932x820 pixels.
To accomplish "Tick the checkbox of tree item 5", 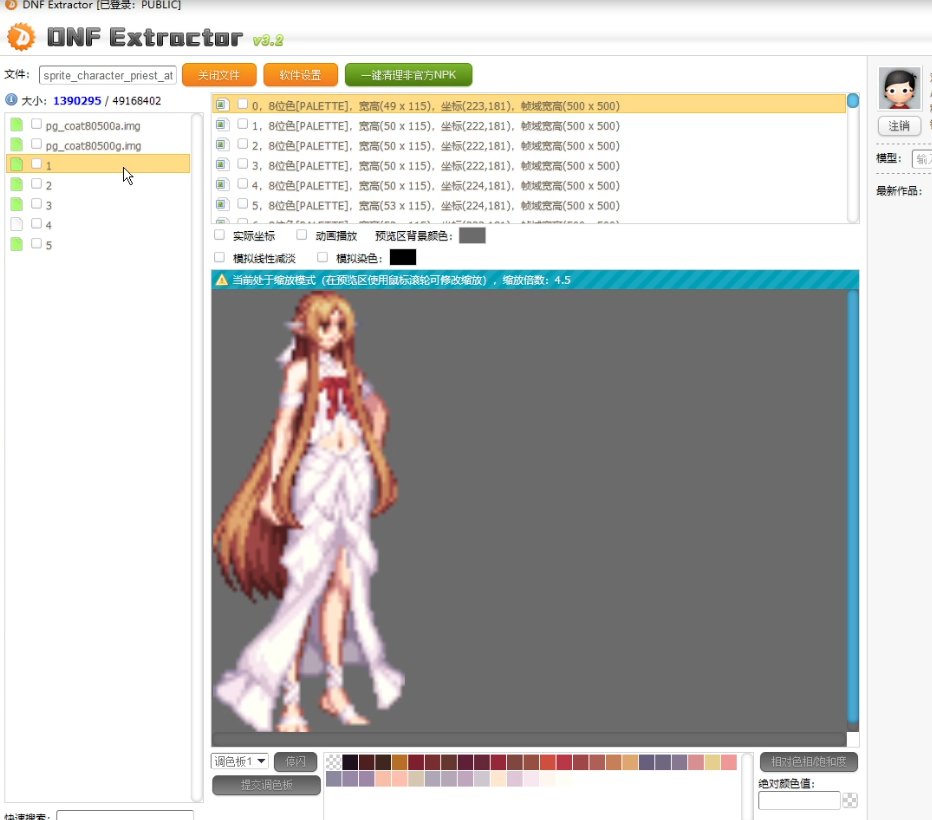I will (36, 243).
